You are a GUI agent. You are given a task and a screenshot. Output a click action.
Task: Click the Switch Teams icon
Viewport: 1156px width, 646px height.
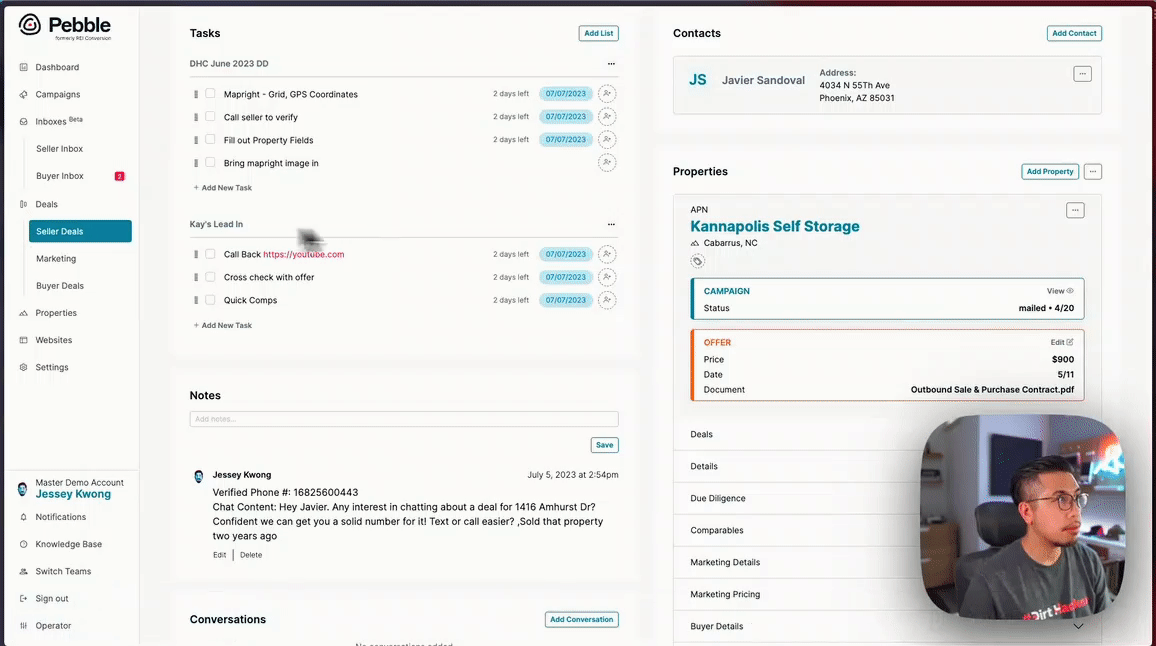pyautogui.click(x=24, y=572)
